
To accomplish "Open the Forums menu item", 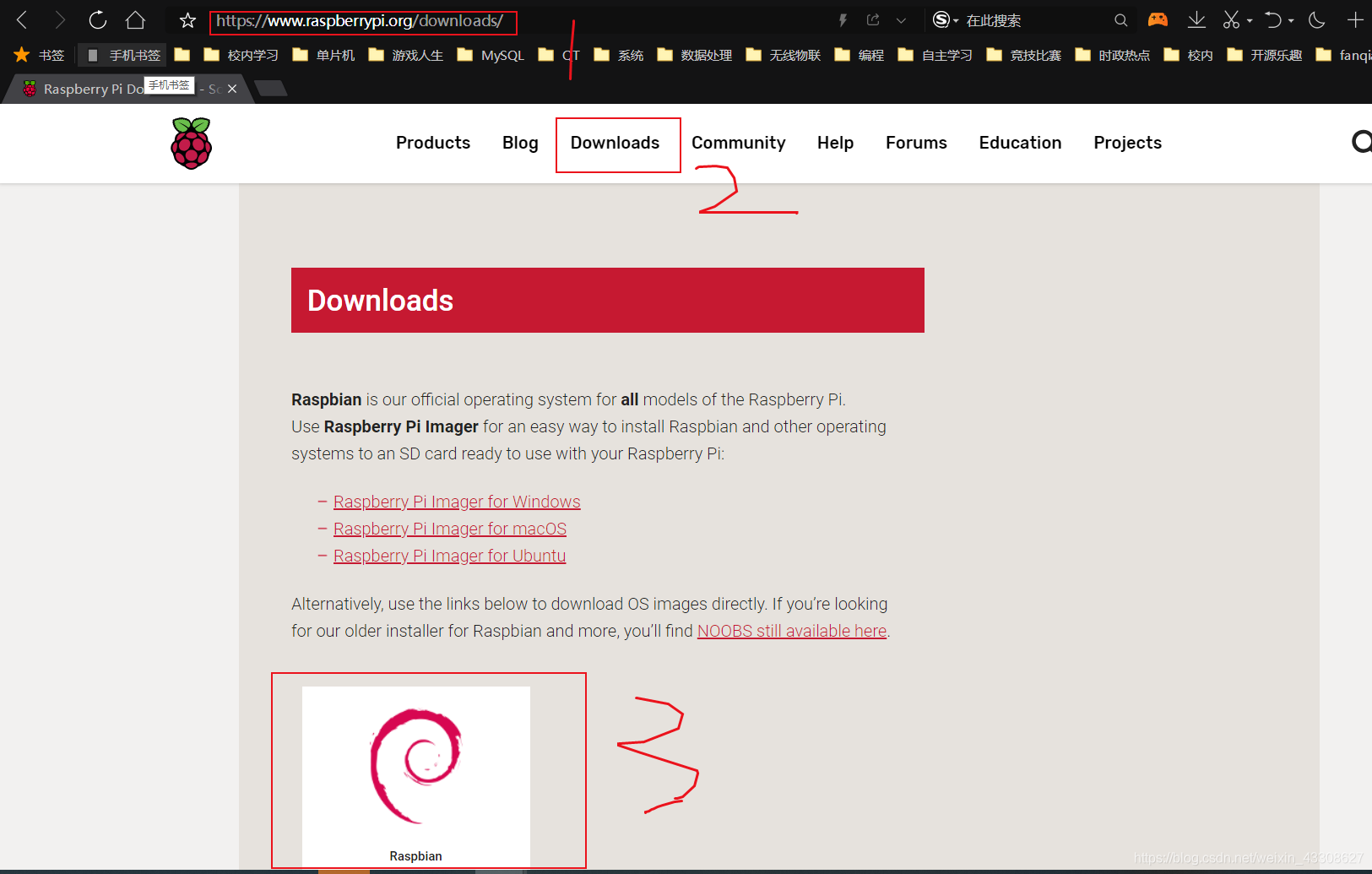I will click(x=917, y=143).
